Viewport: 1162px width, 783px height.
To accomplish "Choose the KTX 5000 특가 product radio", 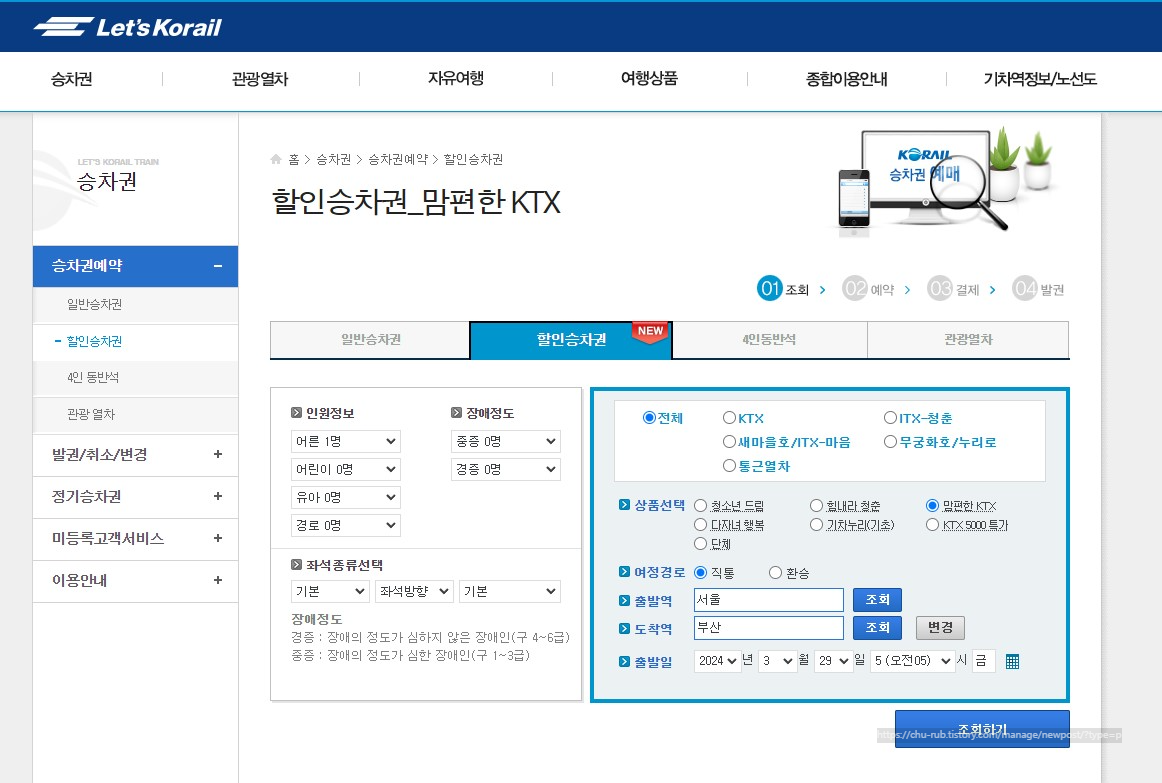I will click(932, 524).
